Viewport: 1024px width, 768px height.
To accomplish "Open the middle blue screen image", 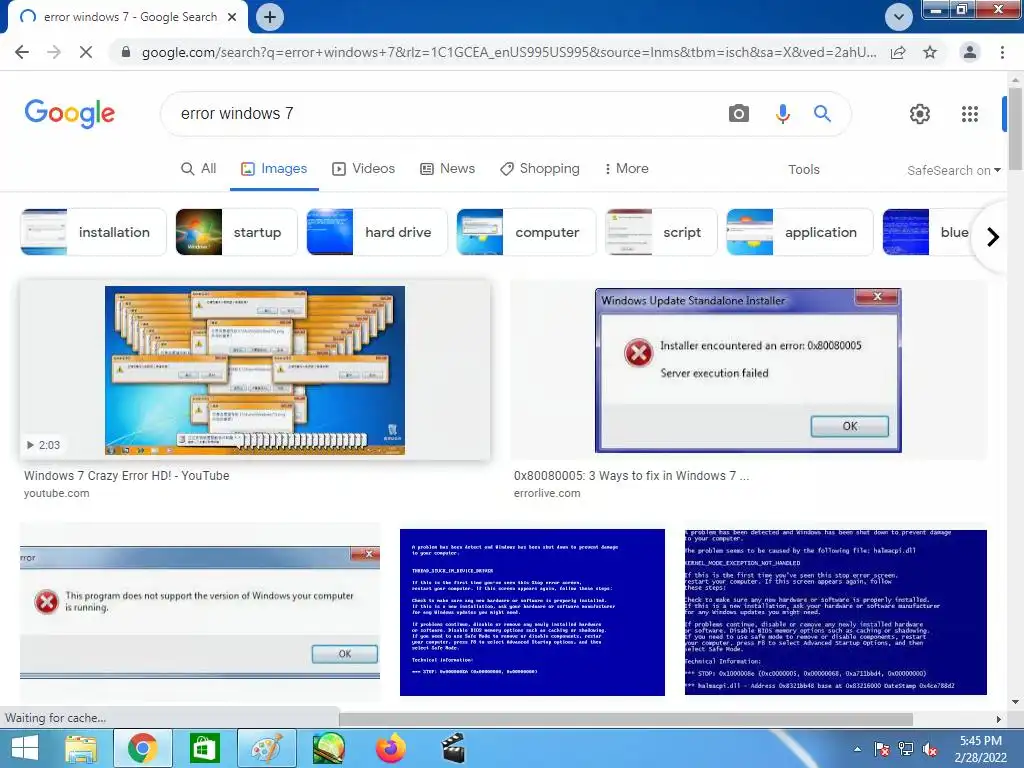I will 532,612.
